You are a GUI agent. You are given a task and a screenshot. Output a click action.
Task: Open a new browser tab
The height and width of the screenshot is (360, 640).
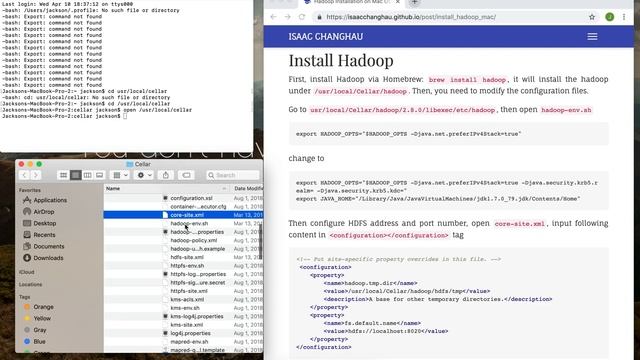coord(414,2)
